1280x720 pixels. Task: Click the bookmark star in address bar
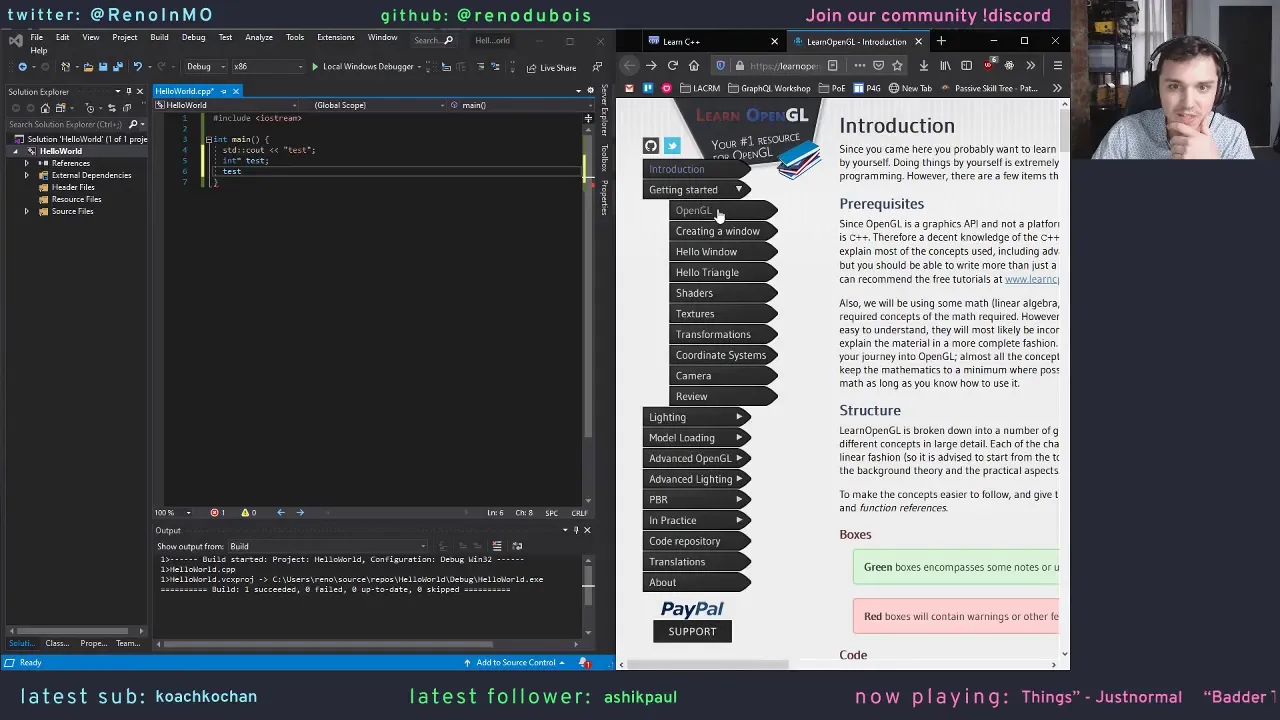pyautogui.click(x=897, y=66)
